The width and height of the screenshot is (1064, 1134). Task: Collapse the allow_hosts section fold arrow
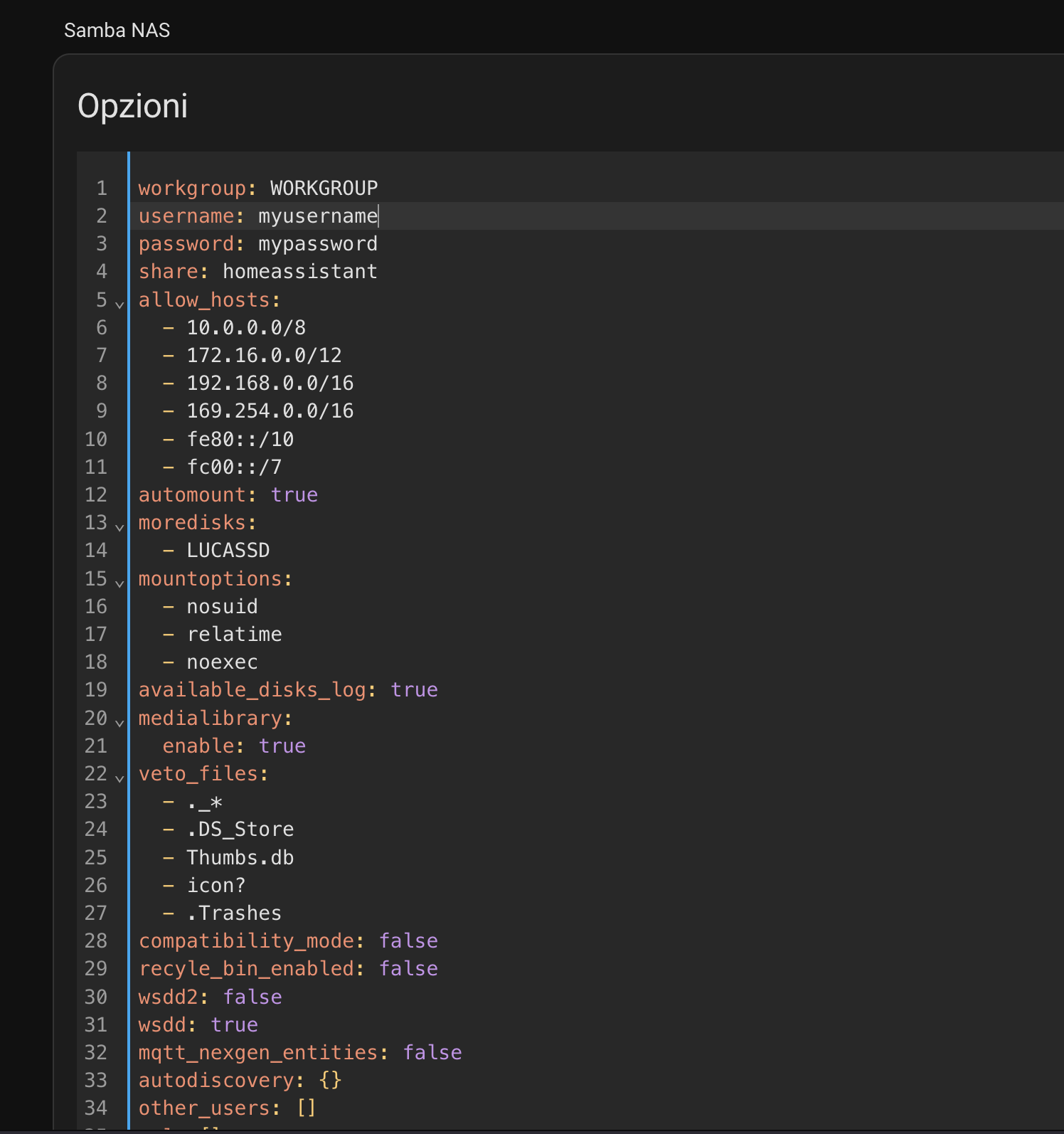tap(119, 304)
